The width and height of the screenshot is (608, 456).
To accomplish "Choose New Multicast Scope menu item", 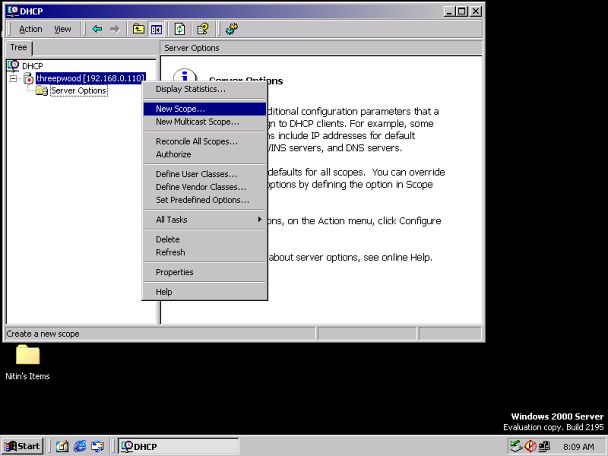I will tap(205, 122).
